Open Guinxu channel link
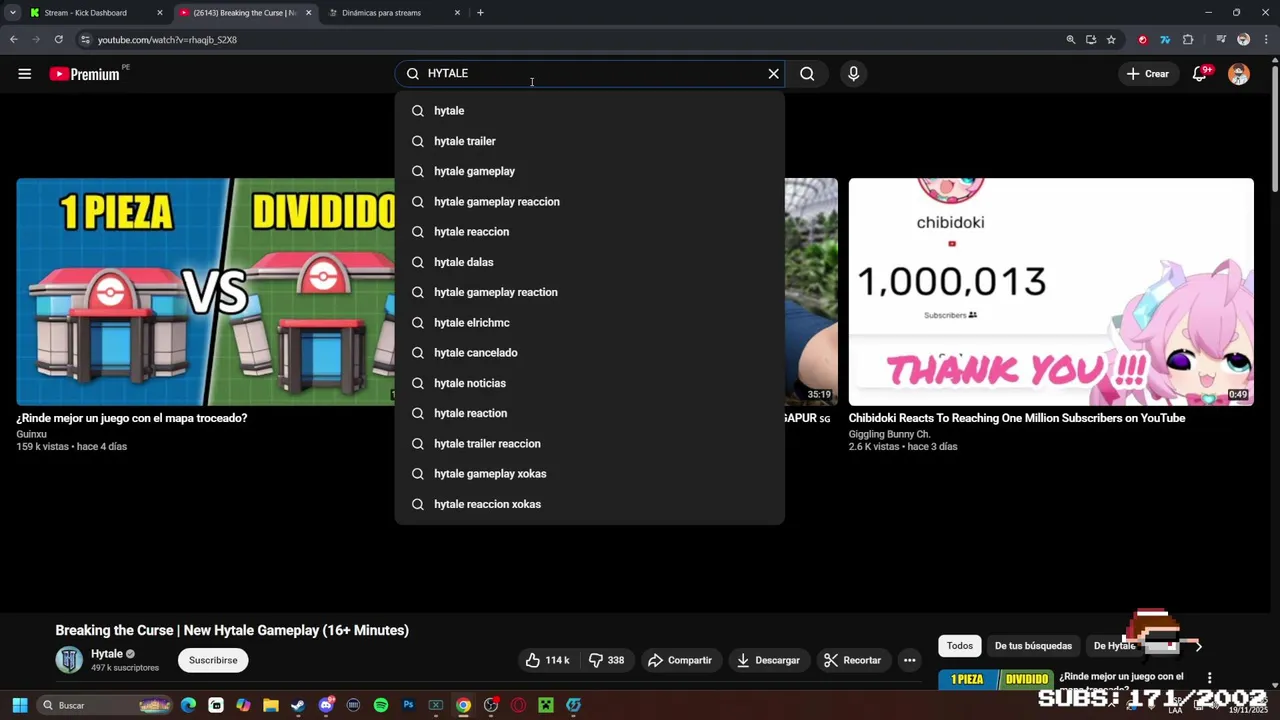Viewport: 1280px width, 720px height. click(x=32, y=435)
